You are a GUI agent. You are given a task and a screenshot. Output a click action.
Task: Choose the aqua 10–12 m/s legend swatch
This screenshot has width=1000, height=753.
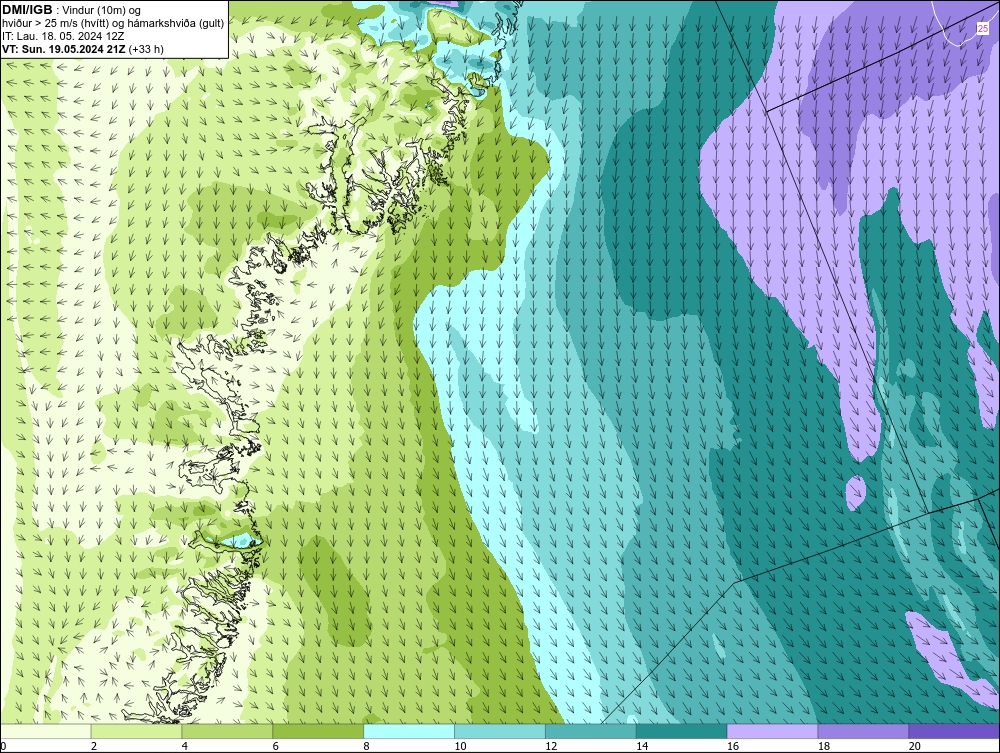500,731
